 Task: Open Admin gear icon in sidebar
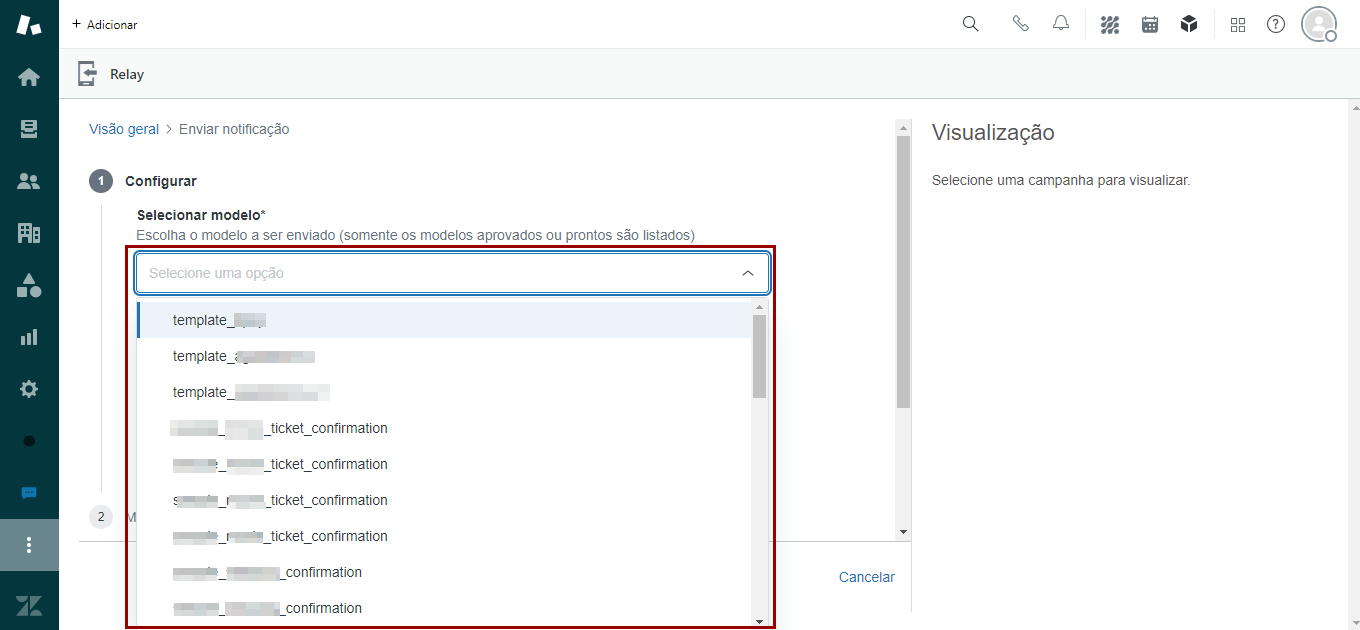pos(29,389)
